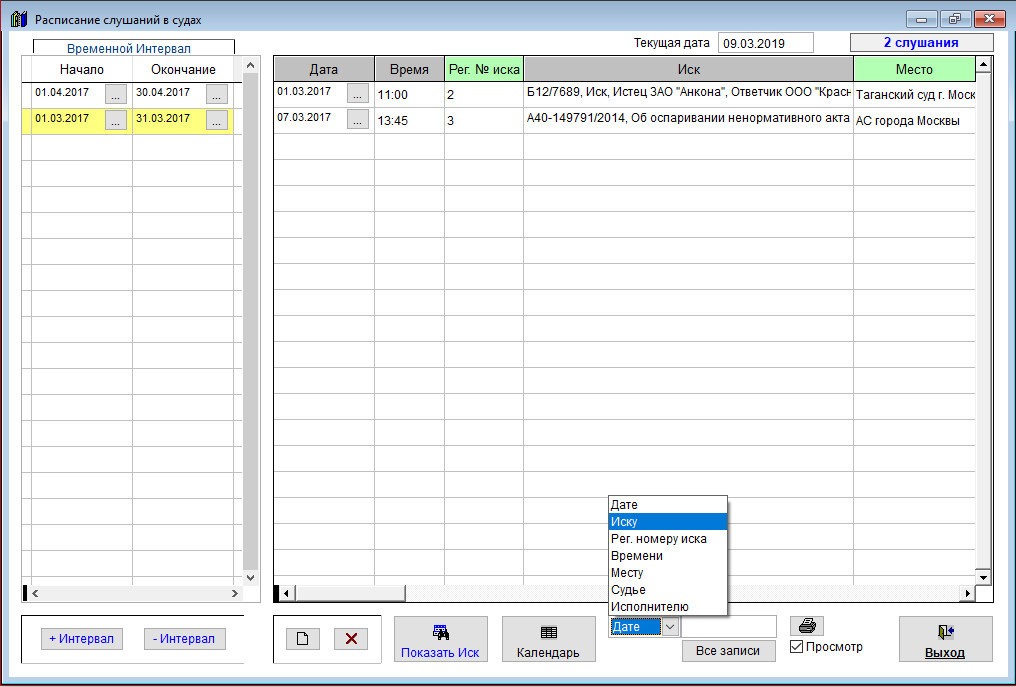Select Времени in the dropdown list
The height and width of the screenshot is (687, 1016).
[668, 555]
